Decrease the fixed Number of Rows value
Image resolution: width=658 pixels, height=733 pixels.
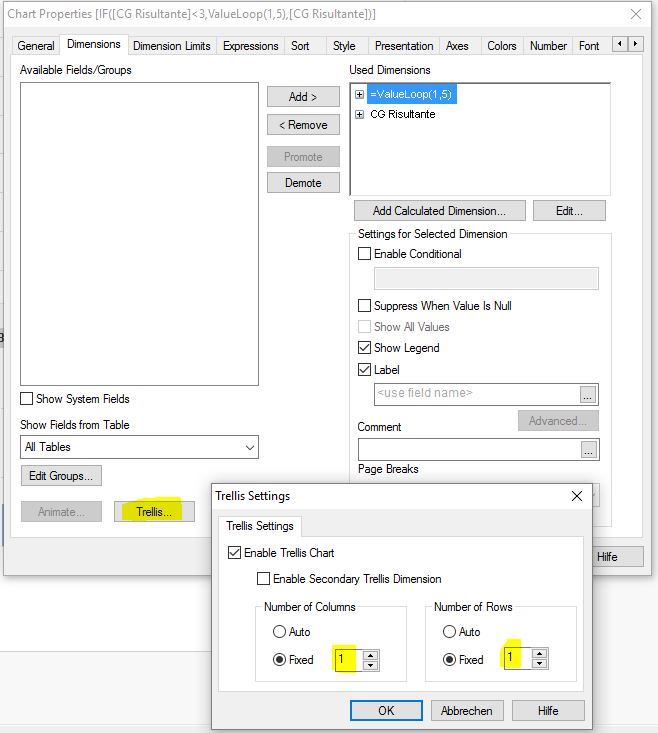[x=540, y=663]
